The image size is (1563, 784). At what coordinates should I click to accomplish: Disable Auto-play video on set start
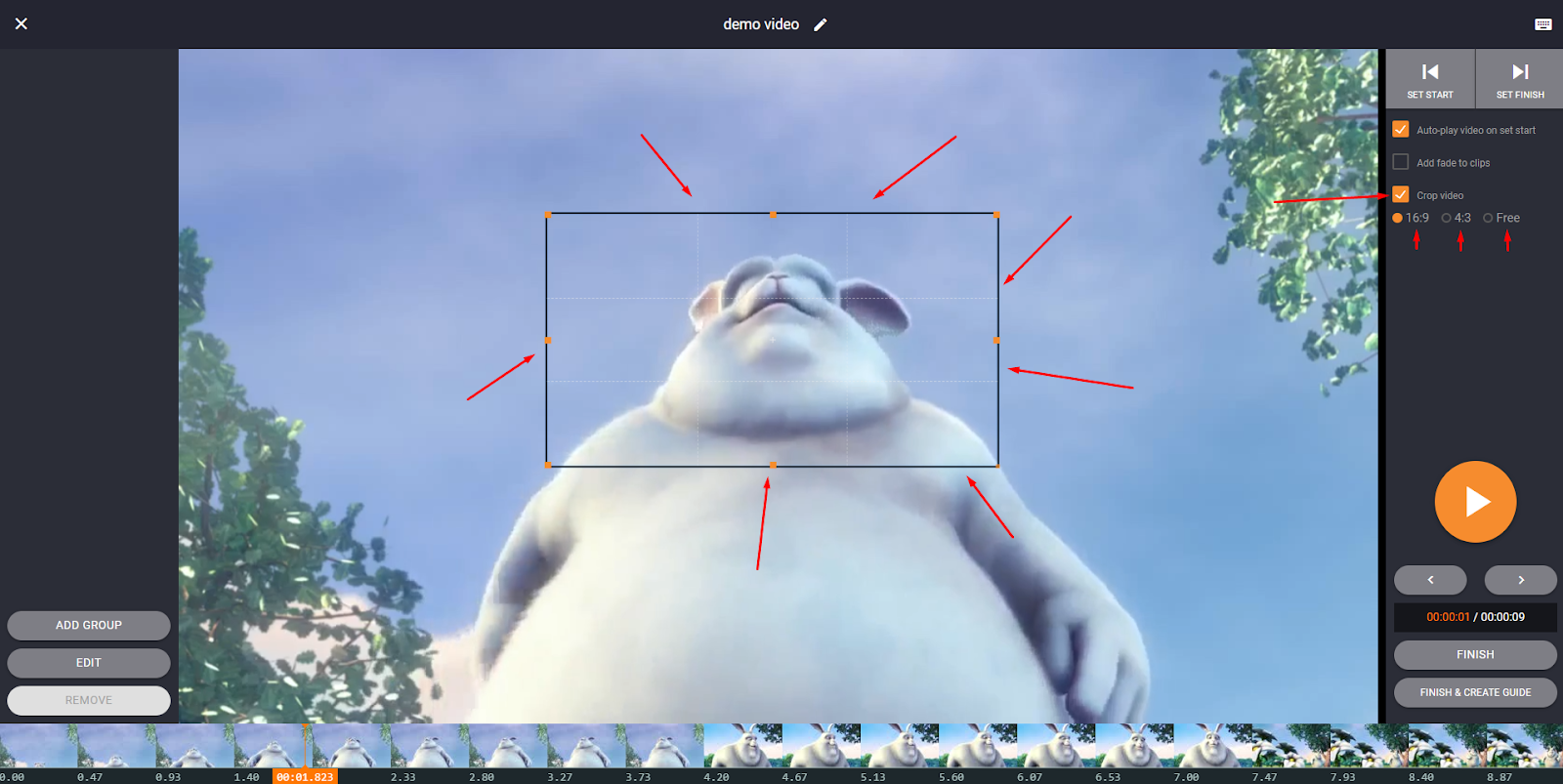point(1401,129)
